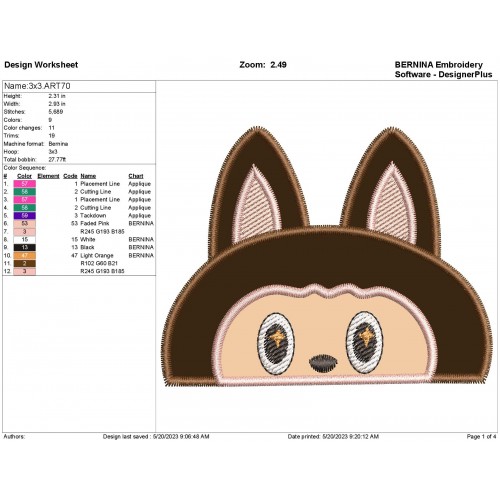This screenshot has height=500, width=500.
Task: Select 'R245 G193 B185' in row 7
Action: click(x=102, y=231)
